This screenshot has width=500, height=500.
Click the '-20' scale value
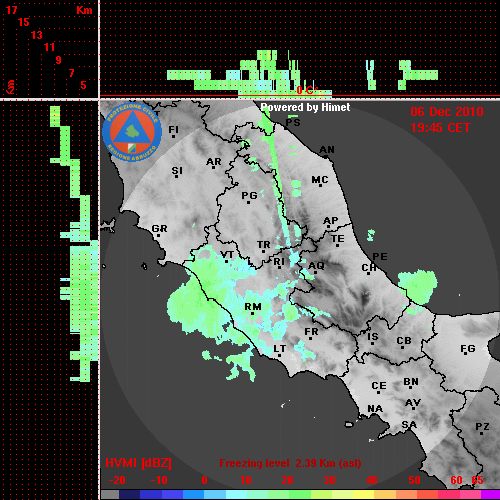[x=117, y=480]
